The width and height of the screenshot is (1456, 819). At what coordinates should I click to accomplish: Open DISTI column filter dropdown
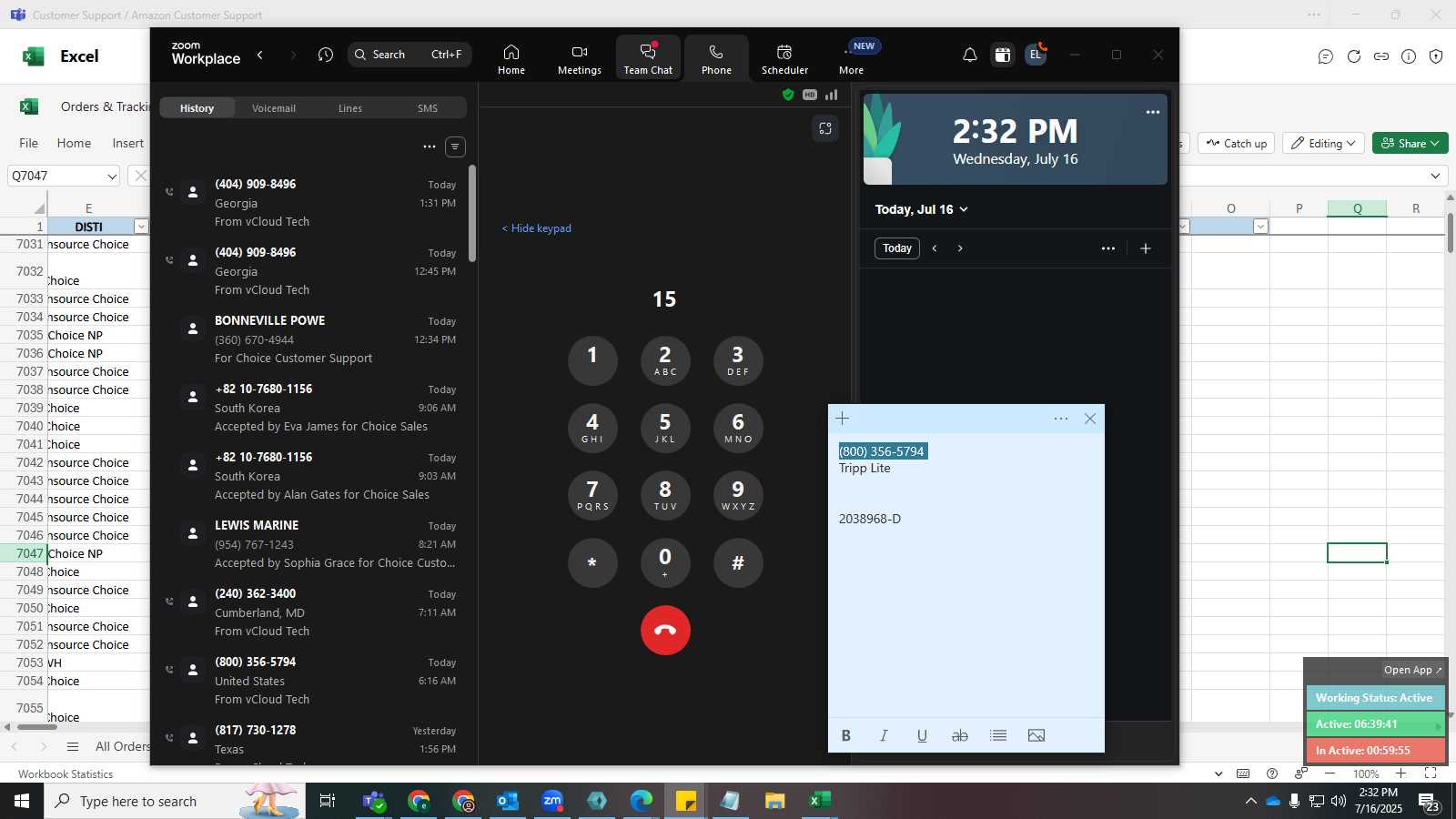[x=141, y=227]
